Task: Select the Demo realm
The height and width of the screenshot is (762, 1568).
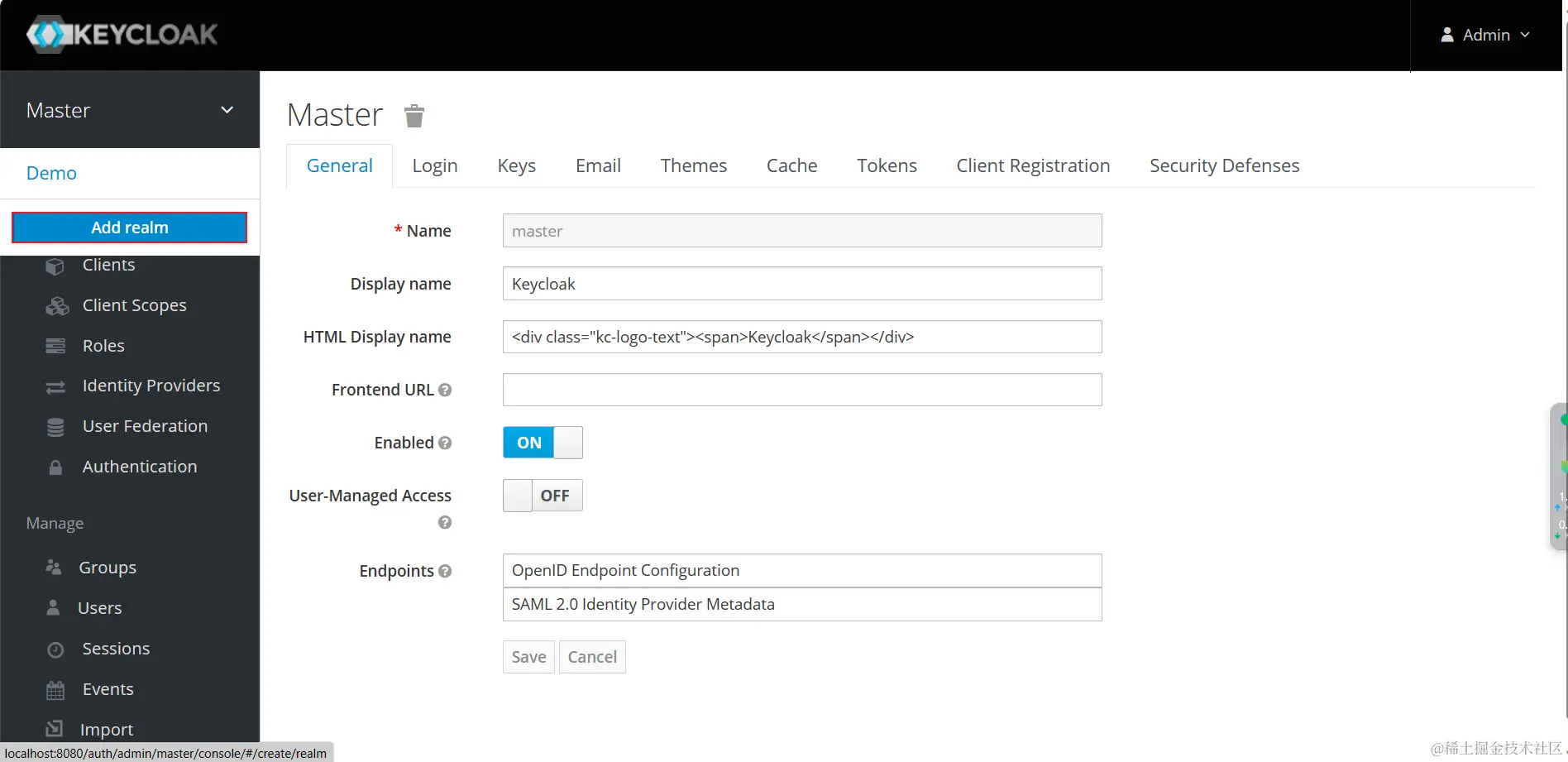Action: (x=51, y=173)
